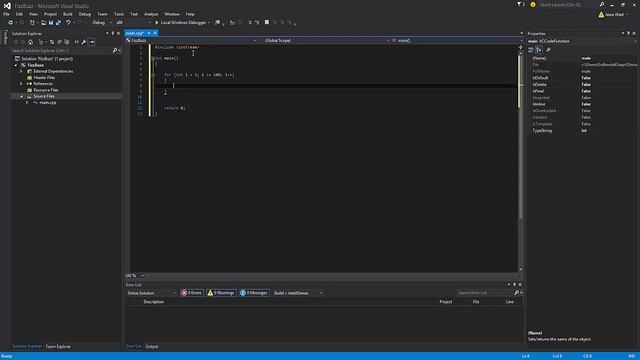Collapse the Source Files folder
Screen dimensions: 640x360
pos(21,96)
